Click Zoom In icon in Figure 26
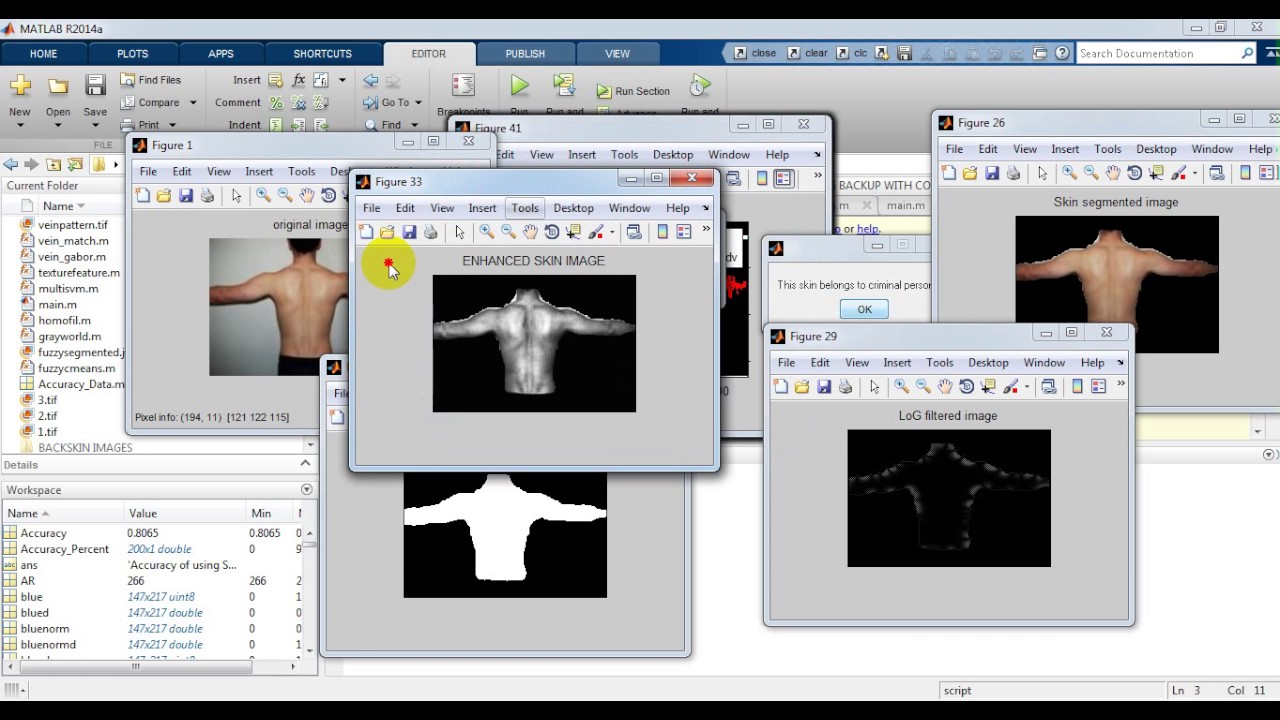The height and width of the screenshot is (720, 1280). 1069,173
